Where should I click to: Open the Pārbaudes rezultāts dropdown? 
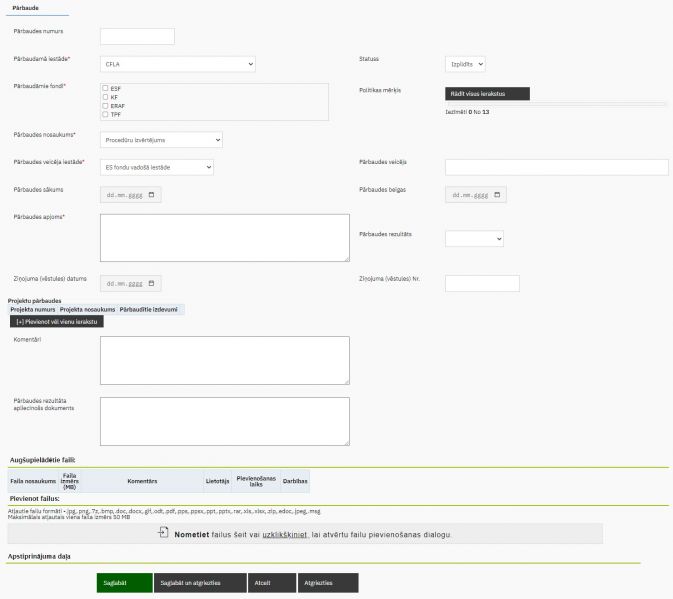(x=474, y=239)
